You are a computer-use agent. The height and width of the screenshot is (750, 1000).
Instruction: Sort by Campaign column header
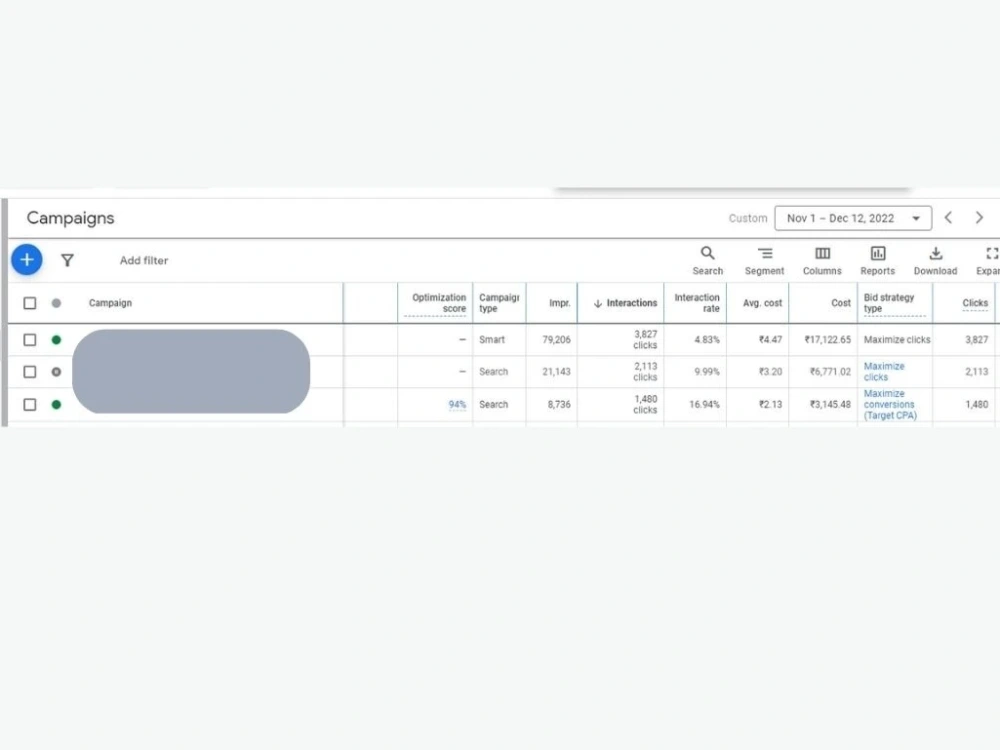[110, 303]
